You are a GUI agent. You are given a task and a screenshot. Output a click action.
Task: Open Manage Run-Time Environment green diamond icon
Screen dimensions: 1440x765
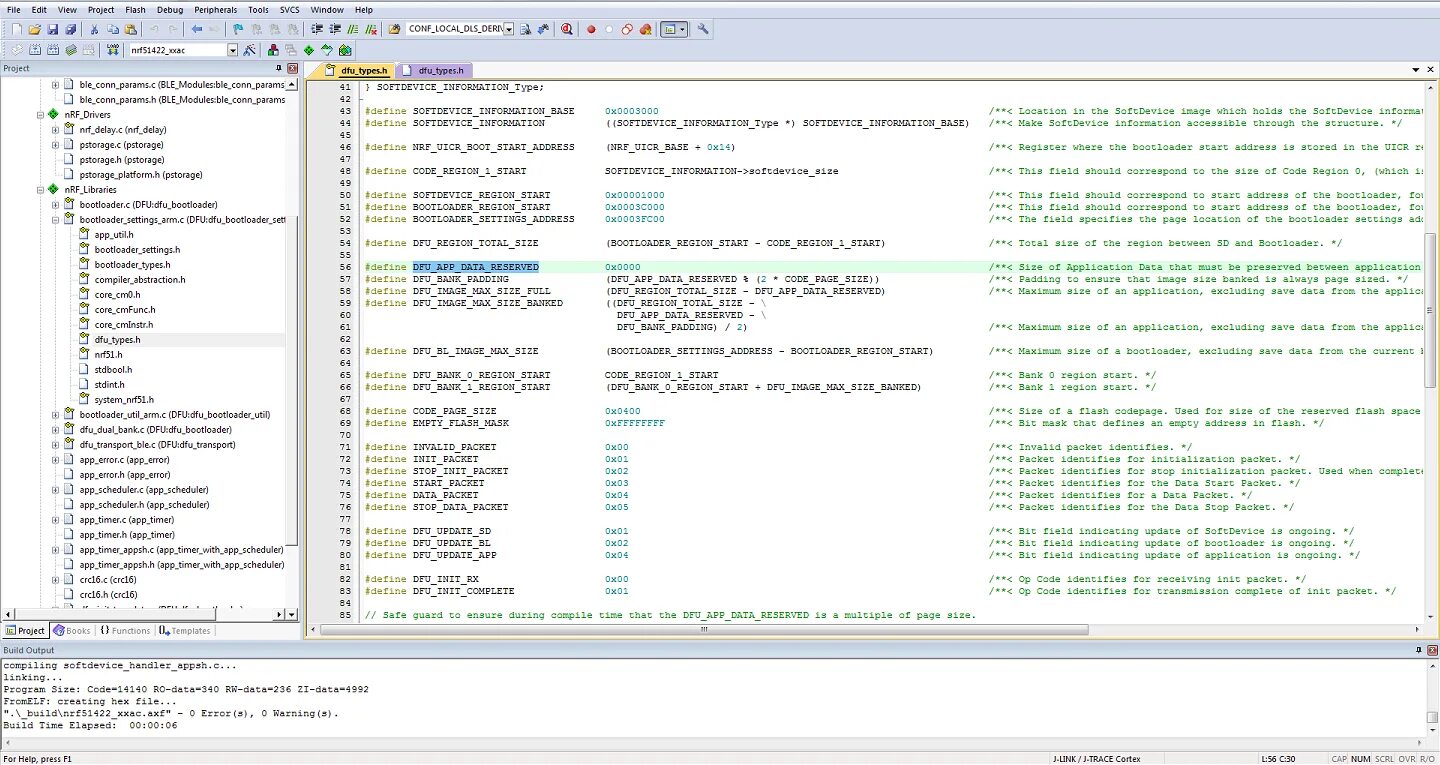click(309, 50)
